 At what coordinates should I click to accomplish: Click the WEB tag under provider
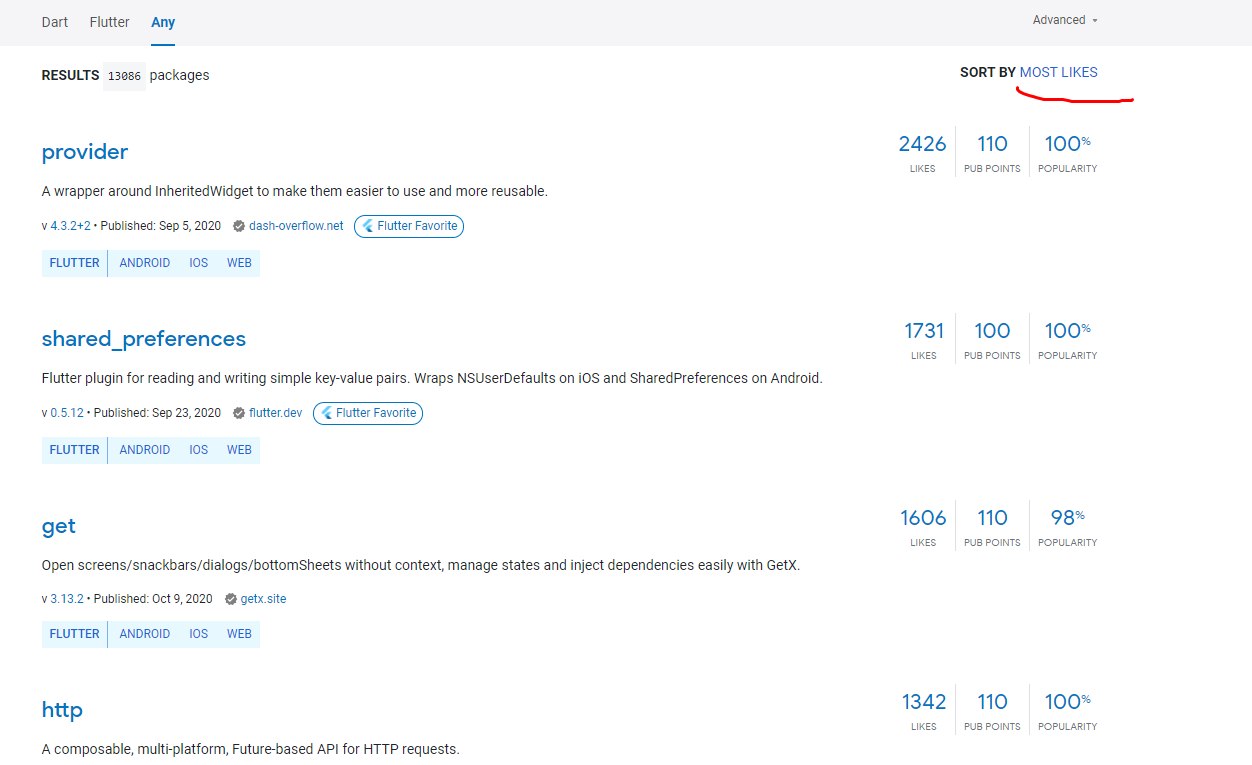(239, 263)
